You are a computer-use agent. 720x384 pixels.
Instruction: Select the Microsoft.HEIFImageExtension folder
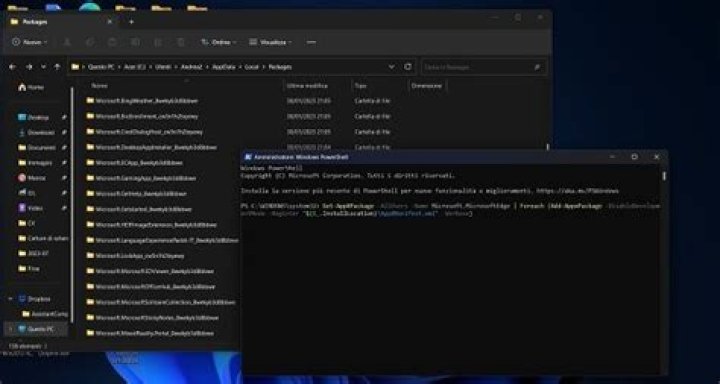click(x=152, y=225)
